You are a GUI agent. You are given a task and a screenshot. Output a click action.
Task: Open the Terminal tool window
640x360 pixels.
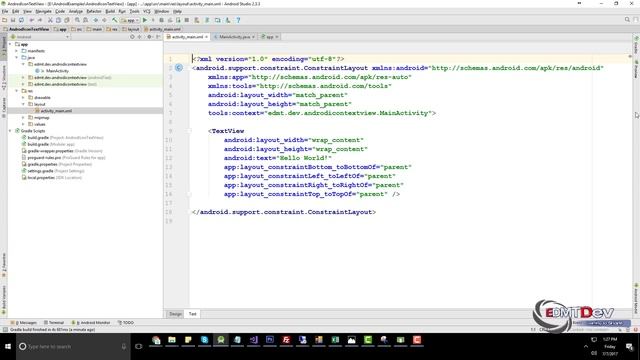54,322
